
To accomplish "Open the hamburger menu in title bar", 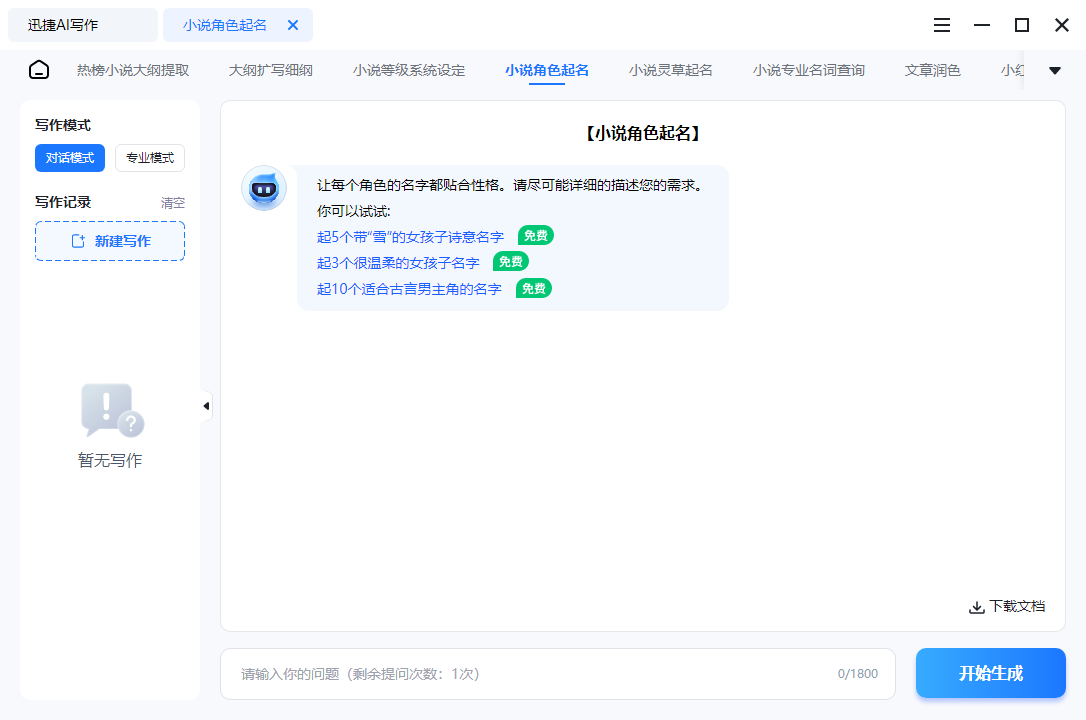I will [941, 25].
